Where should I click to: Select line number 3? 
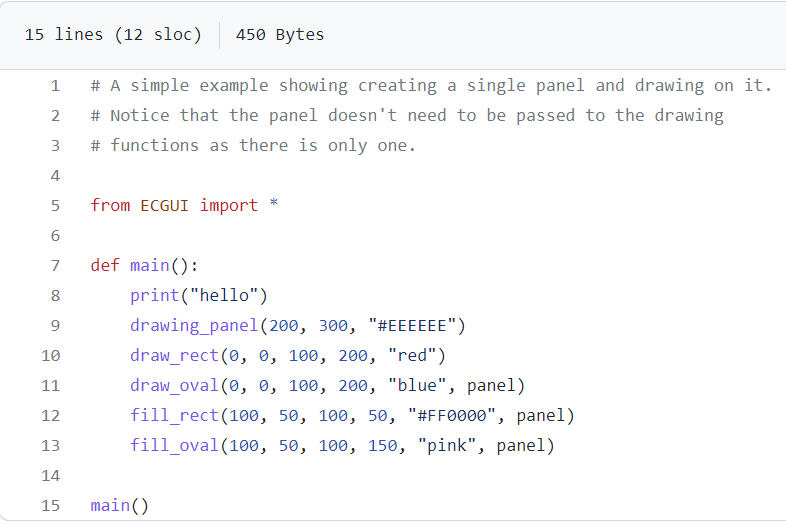coord(55,146)
